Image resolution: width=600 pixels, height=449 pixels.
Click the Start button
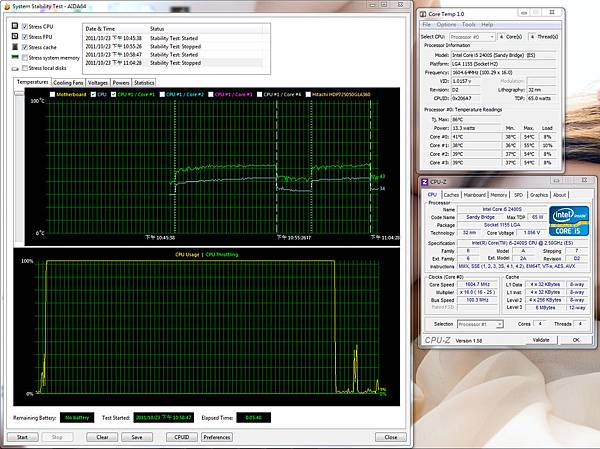tap(23, 437)
